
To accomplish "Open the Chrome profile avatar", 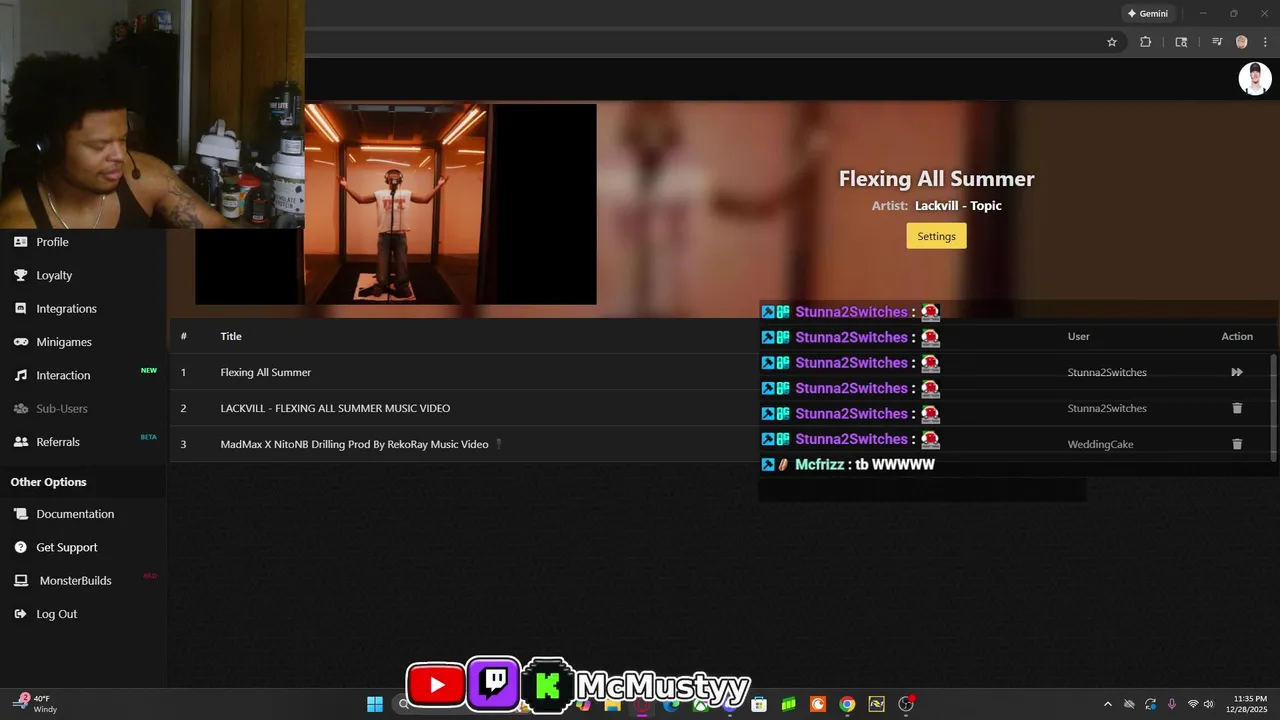I will point(1242,42).
